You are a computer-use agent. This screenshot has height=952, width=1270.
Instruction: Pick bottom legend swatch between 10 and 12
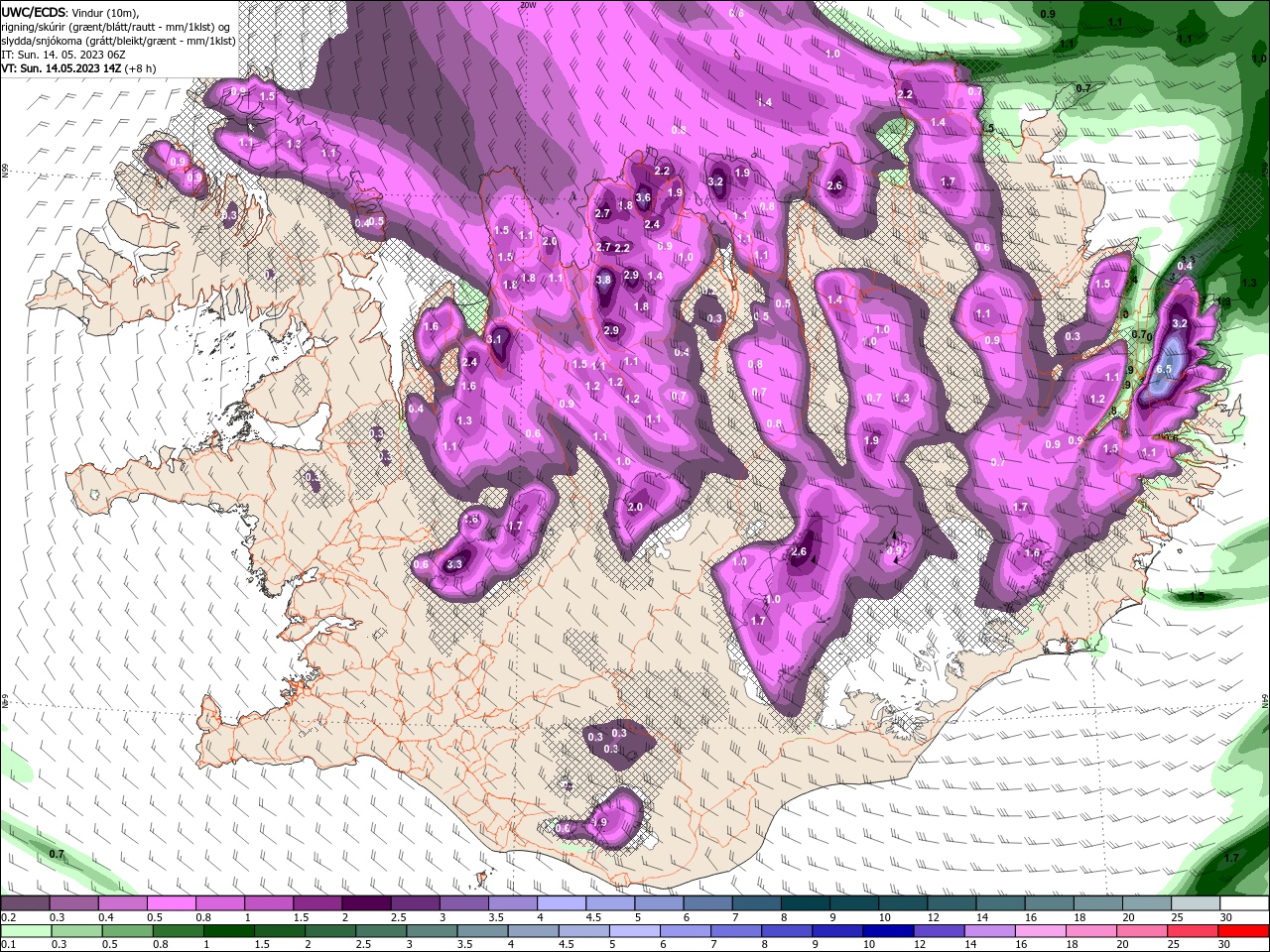point(888,931)
